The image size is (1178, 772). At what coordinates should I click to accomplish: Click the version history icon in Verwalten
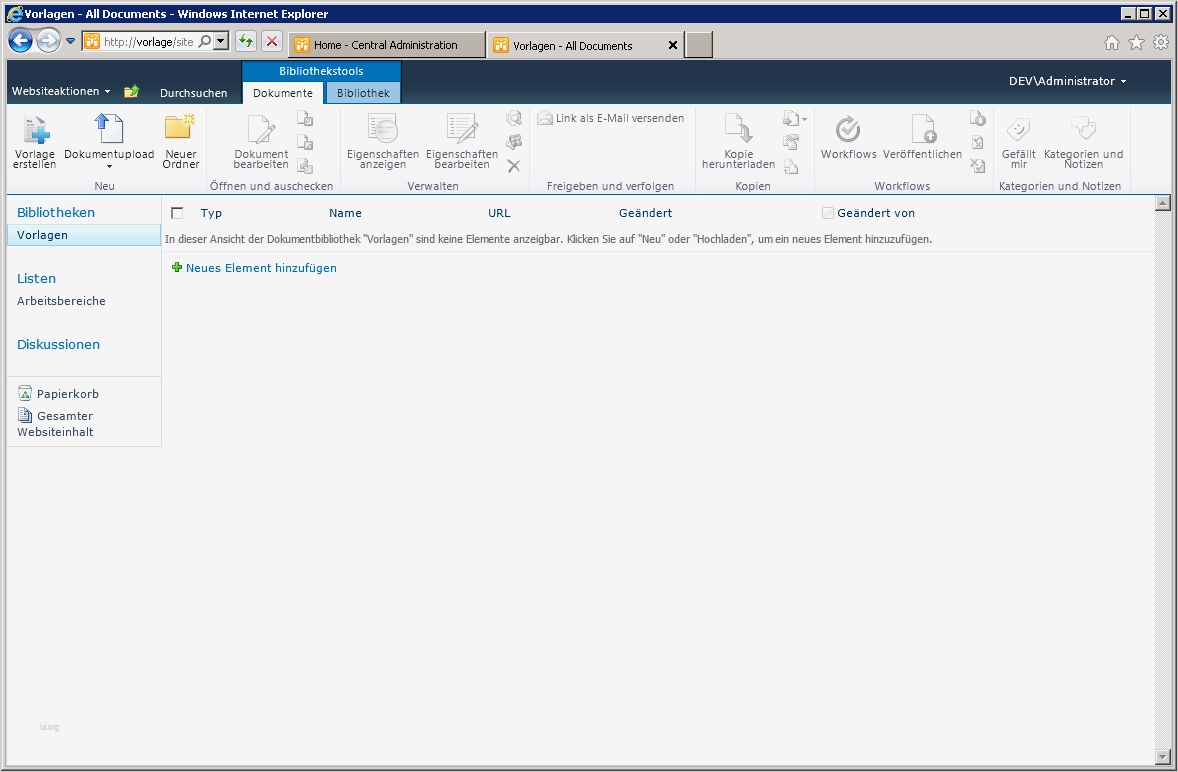(x=514, y=118)
